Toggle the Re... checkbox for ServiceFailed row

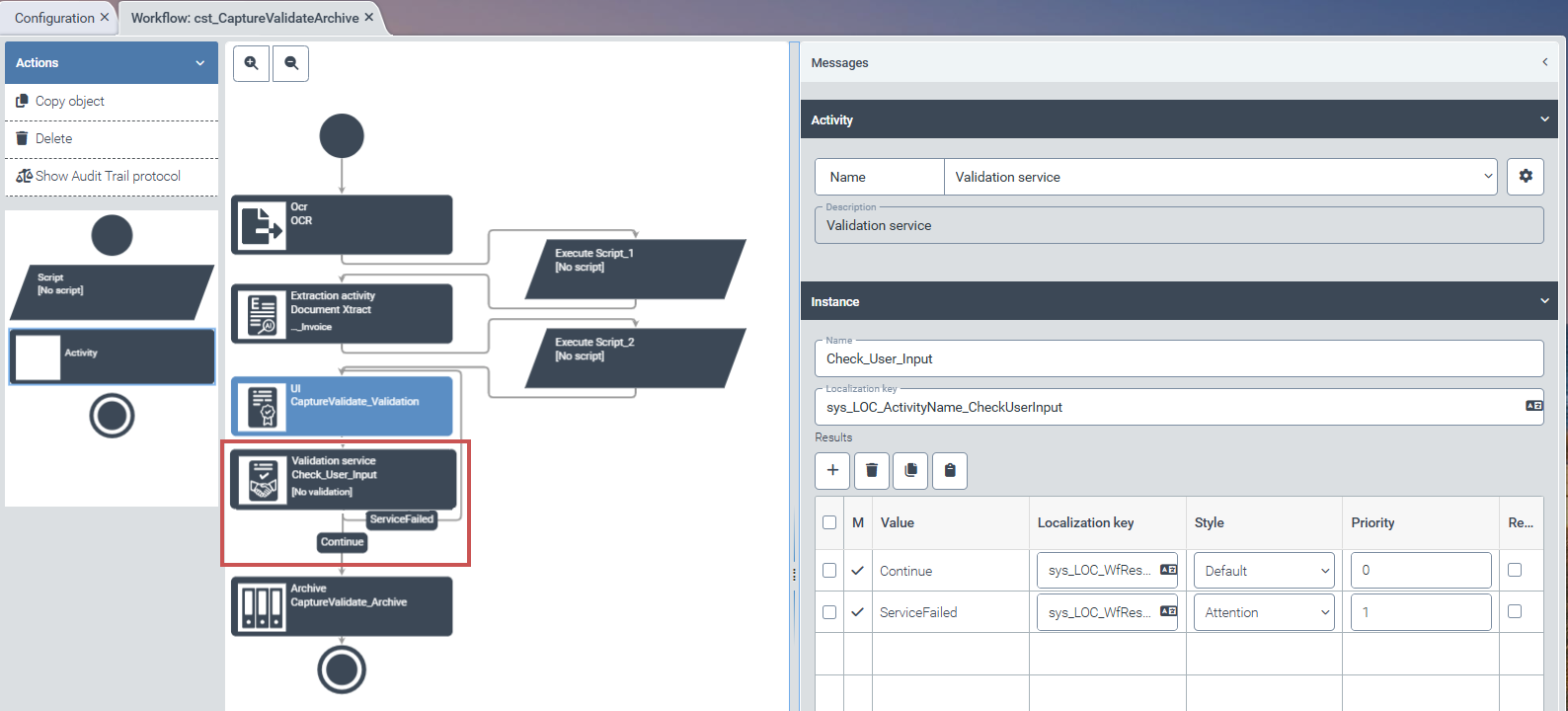1515,611
